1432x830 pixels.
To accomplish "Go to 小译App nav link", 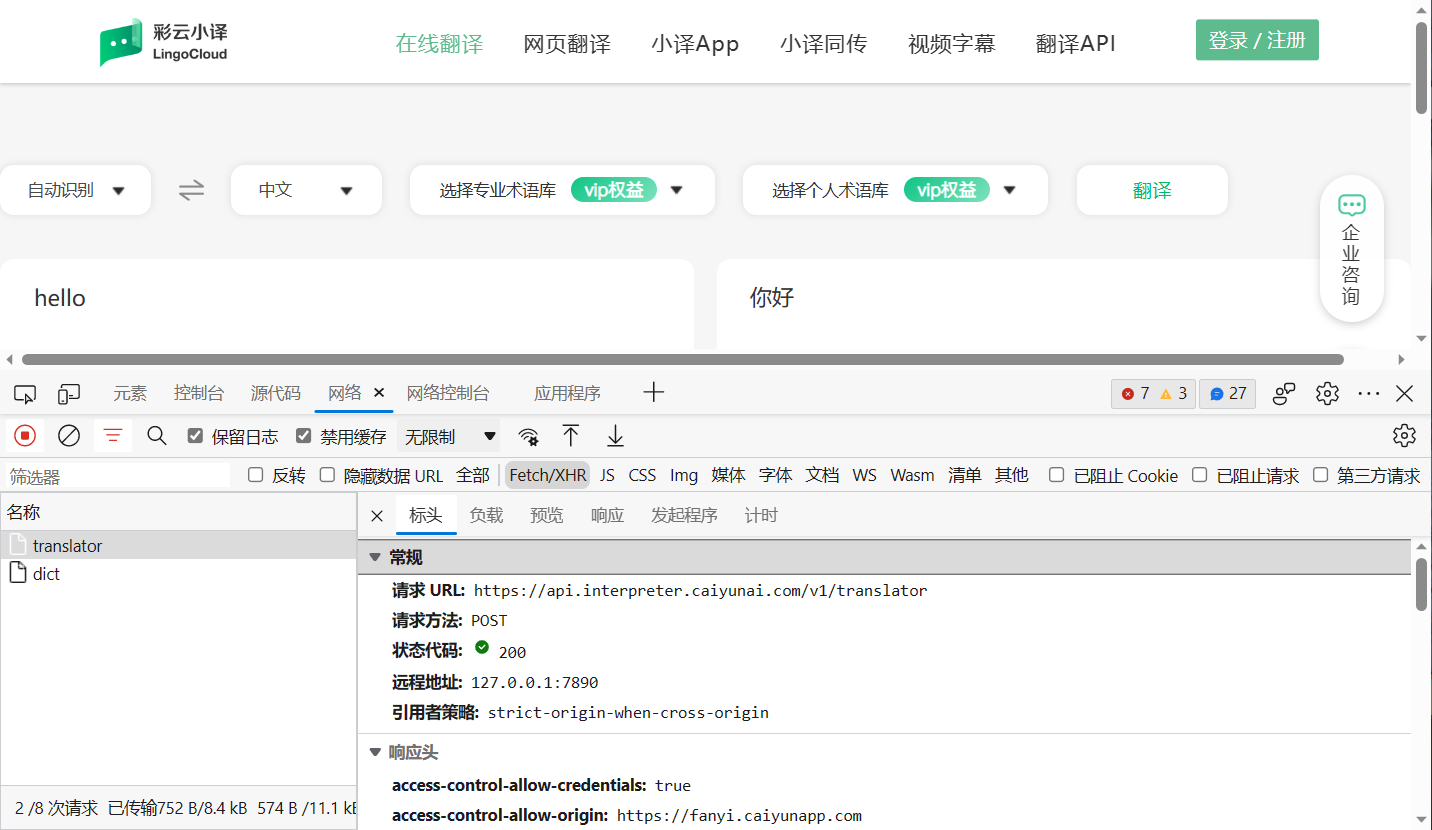I will pos(695,44).
